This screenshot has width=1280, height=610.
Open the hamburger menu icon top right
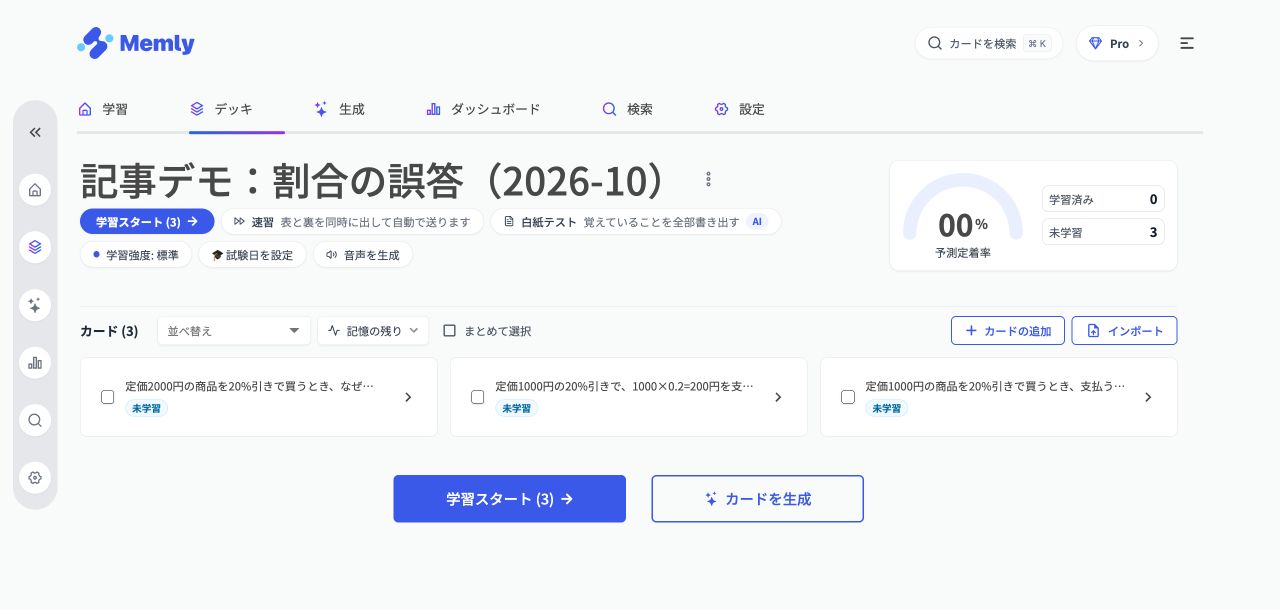(x=1187, y=43)
